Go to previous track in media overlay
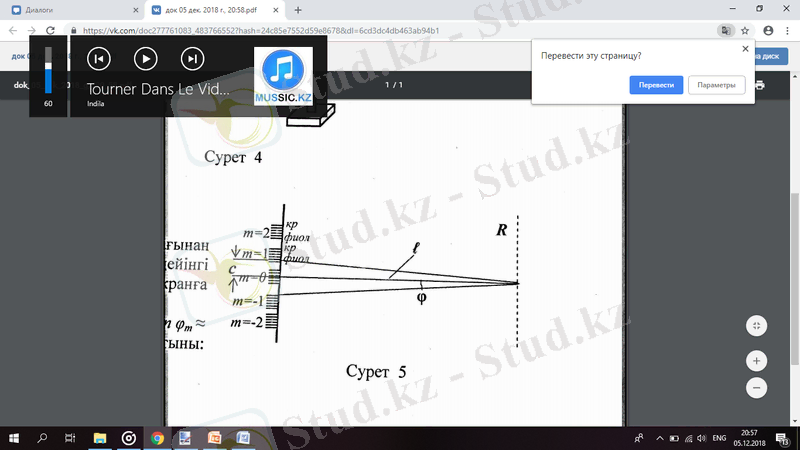 (x=98, y=59)
